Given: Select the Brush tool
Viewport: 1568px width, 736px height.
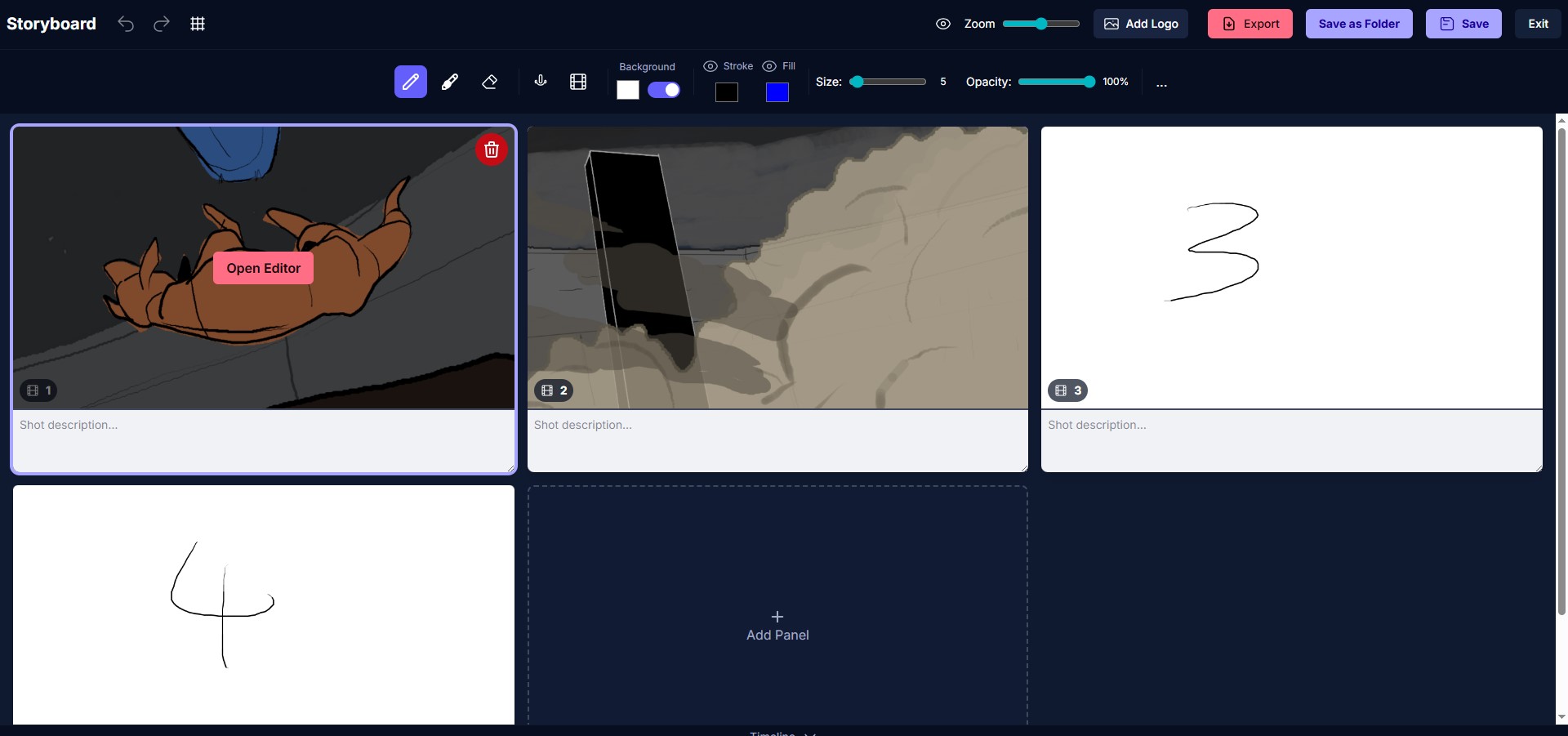Looking at the screenshot, I should (x=449, y=82).
